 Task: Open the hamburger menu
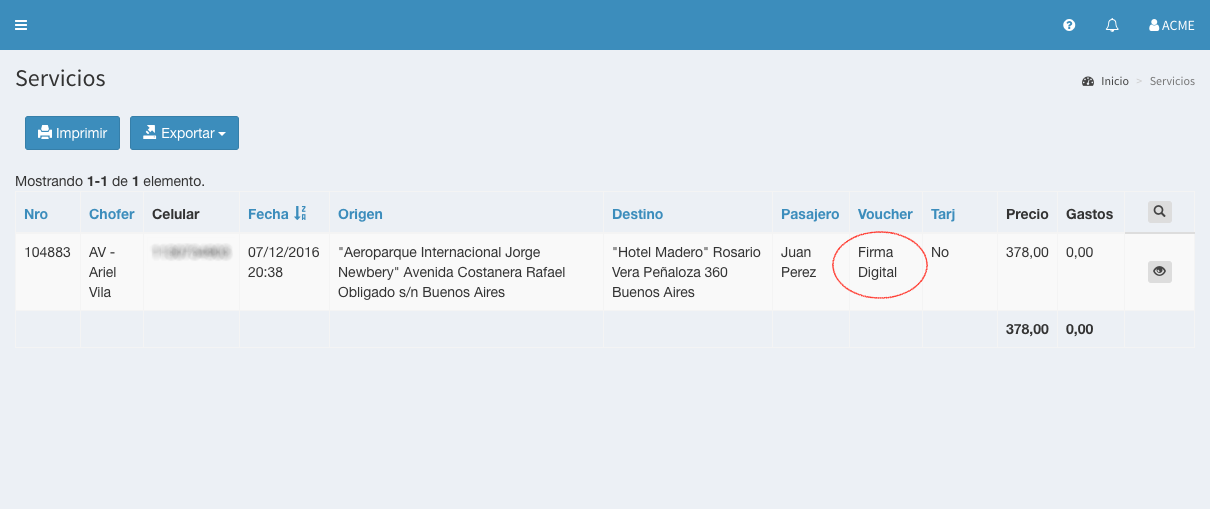(x=21, y=25)
